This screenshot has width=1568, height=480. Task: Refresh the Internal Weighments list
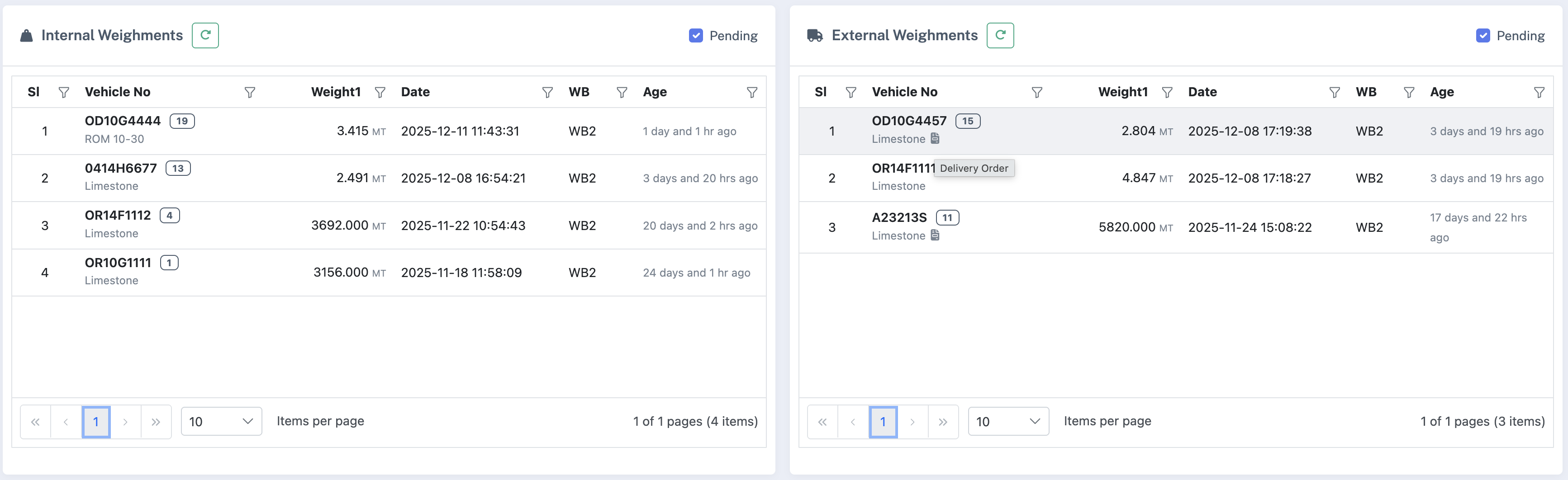tap(205, 35)
